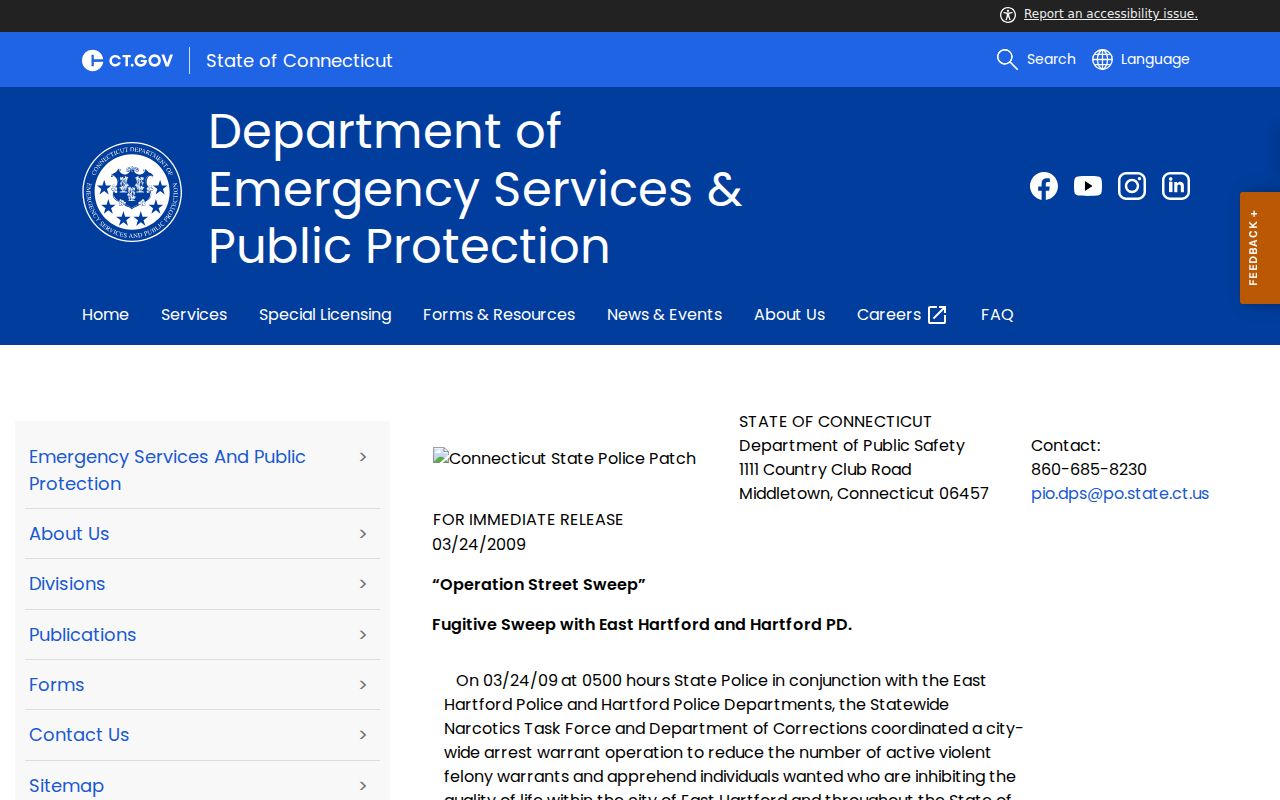The width and height of the screenshot is (1280, 800).
Task: Open the Forms sidebar link
Action: (x=56, y=685)
